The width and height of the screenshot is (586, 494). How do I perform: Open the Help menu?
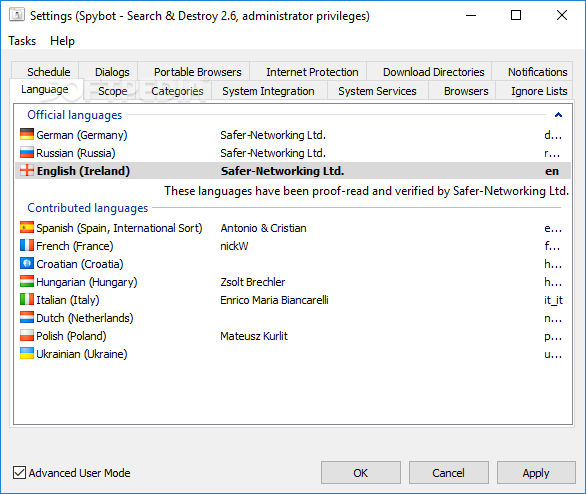[62, 41]
